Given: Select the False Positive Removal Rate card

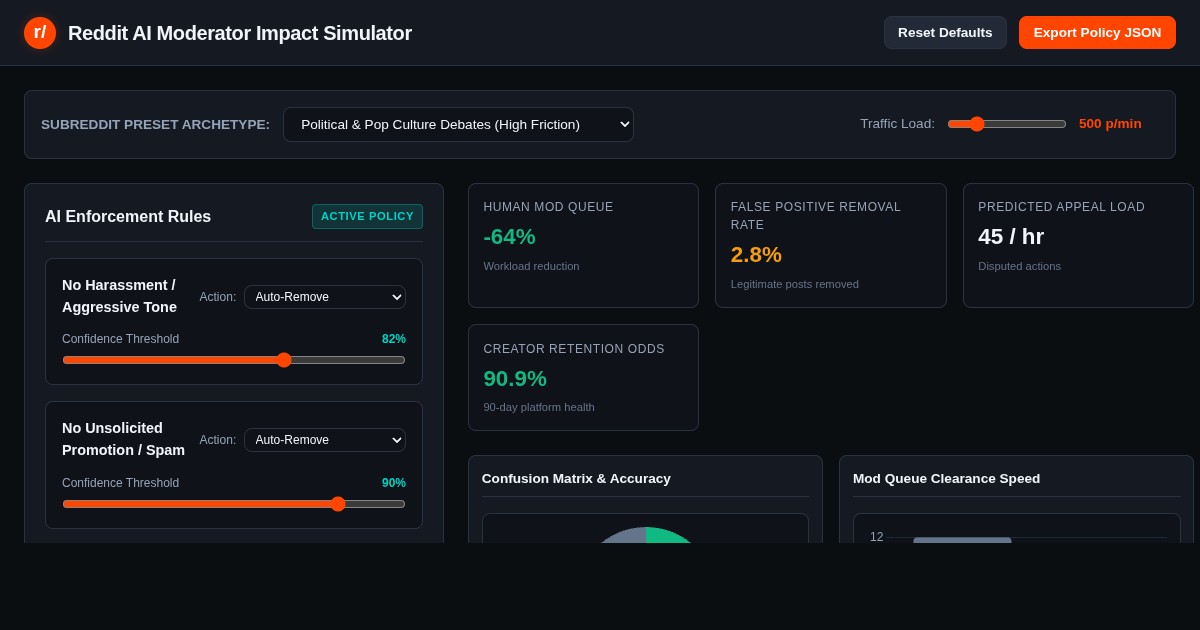Looking at the screenshot, I should 831,245.
